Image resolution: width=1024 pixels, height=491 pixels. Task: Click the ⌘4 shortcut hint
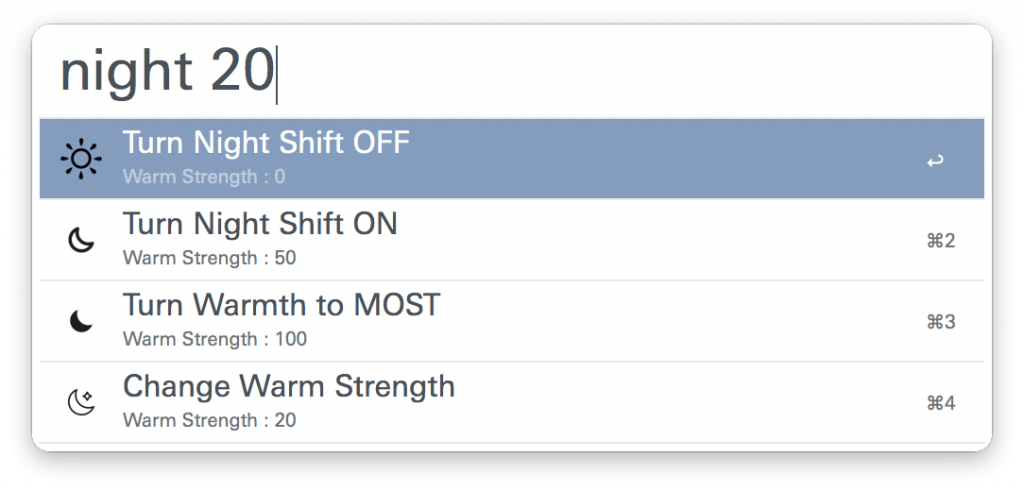941,402
